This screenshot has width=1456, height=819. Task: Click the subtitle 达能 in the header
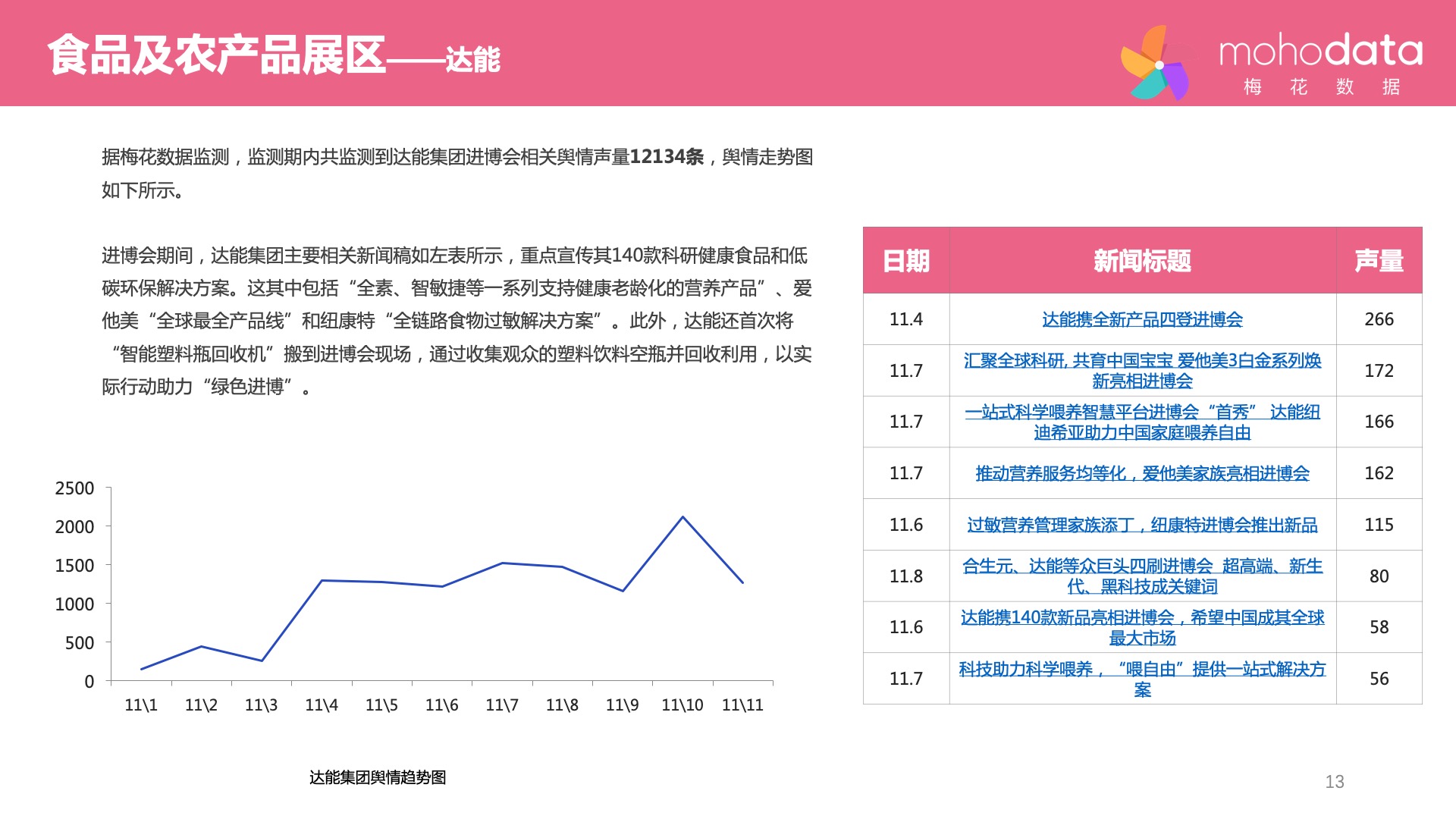coord(473,59)
